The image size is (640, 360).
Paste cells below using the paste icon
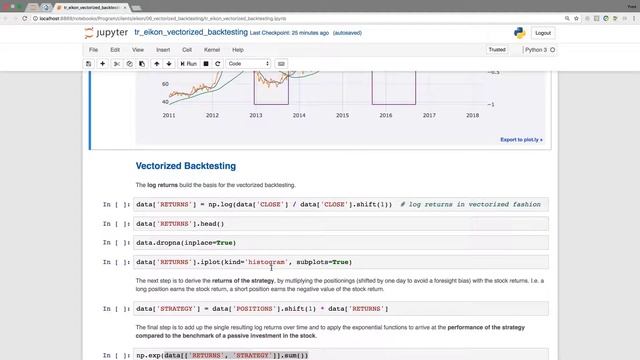pyautogui.click(x=142, y=64)
